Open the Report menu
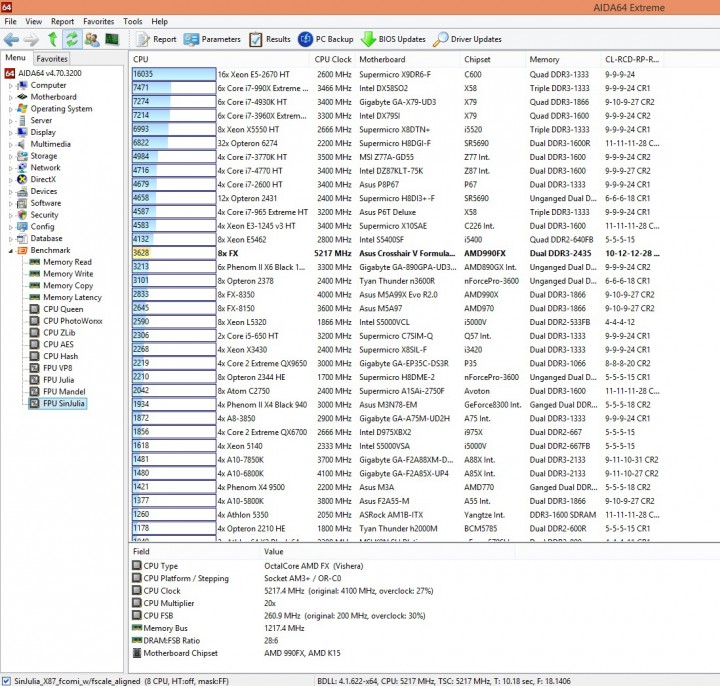Viewport: 720px width, 686px height. click(x=62, y=22)
